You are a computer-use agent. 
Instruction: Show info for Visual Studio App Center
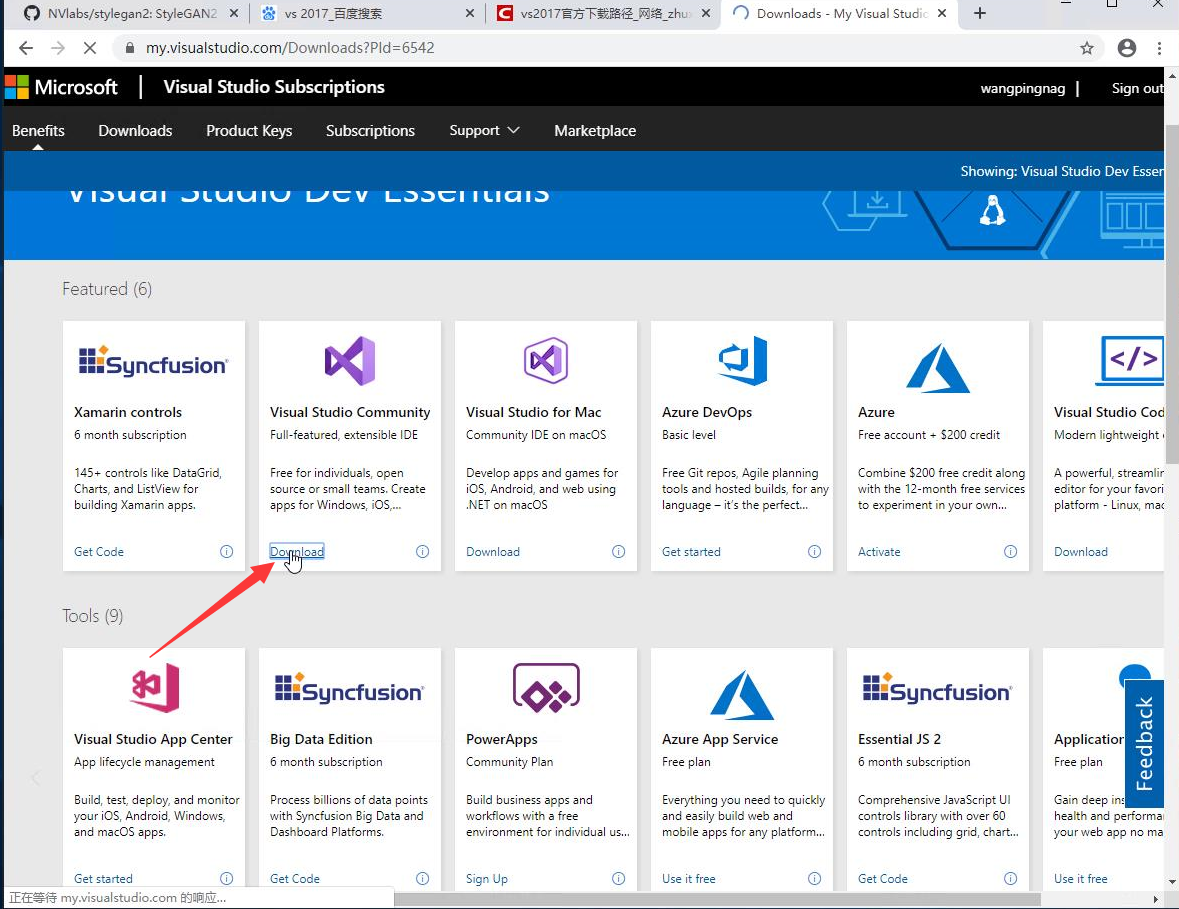coord(226,878)
